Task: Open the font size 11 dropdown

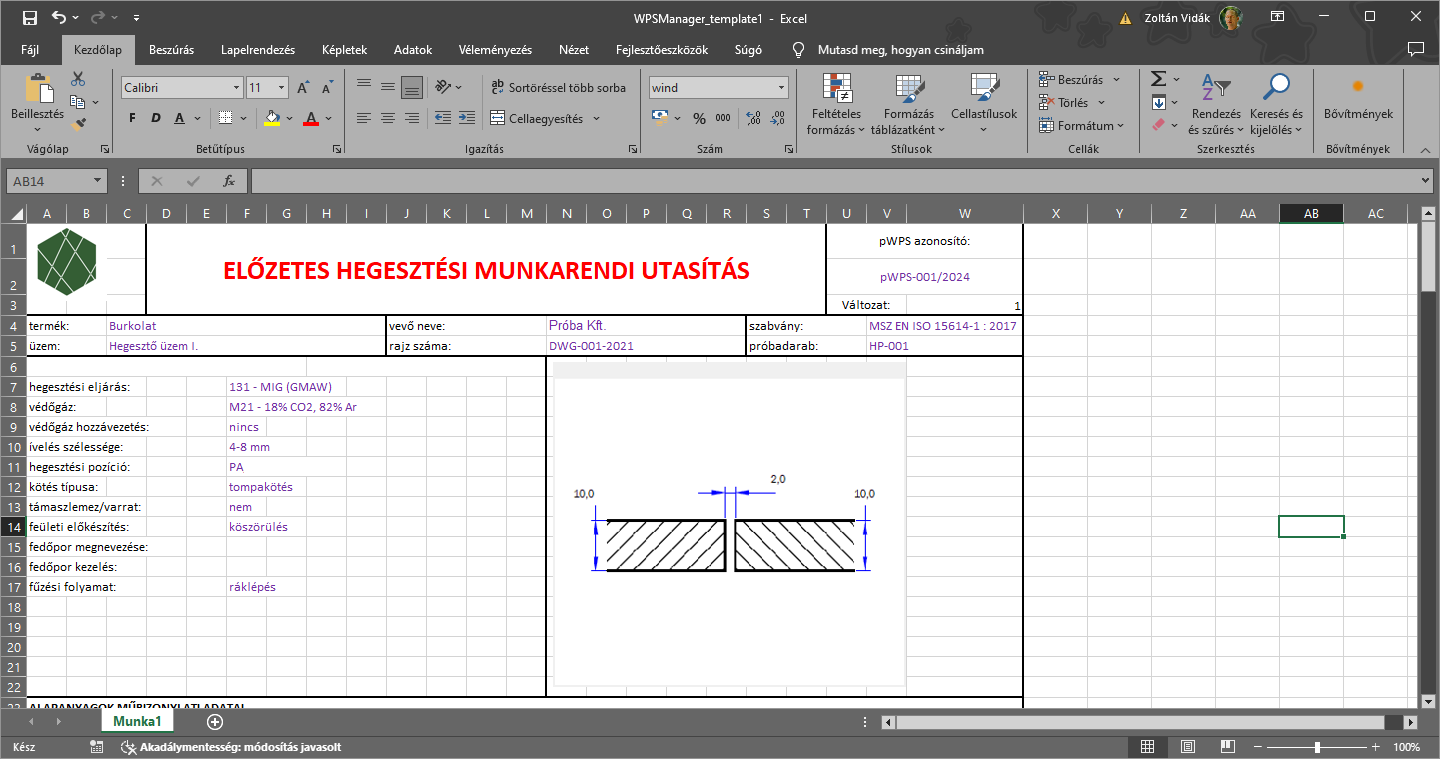Action: coord(282,88)
